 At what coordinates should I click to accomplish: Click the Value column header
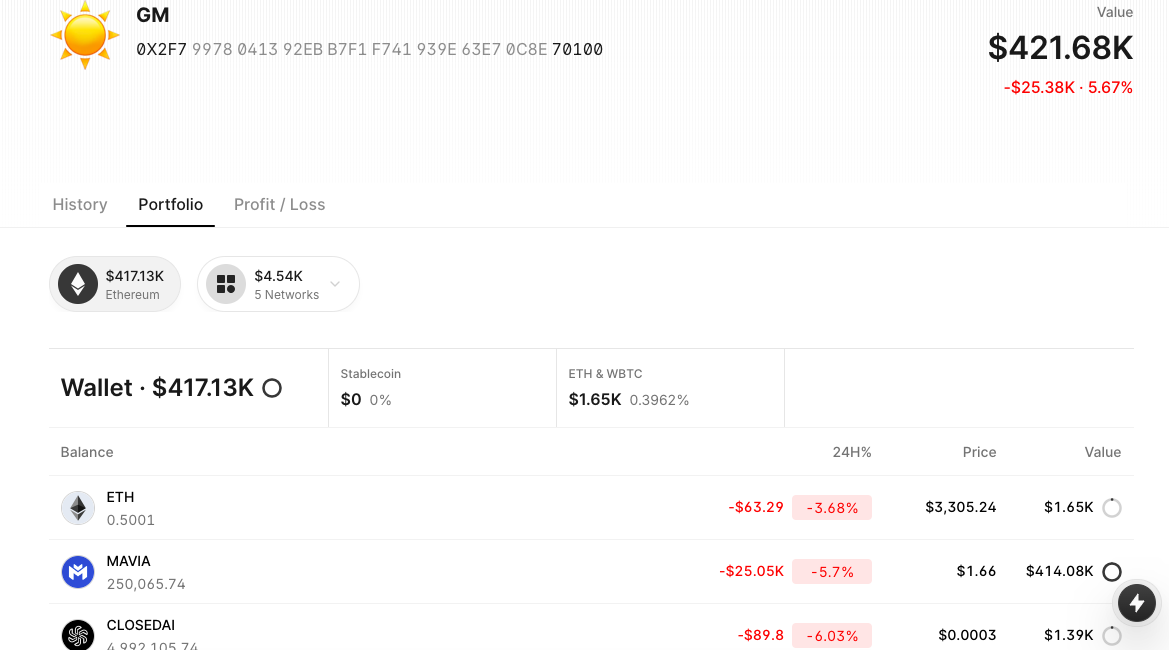(x=1102, y=452)
